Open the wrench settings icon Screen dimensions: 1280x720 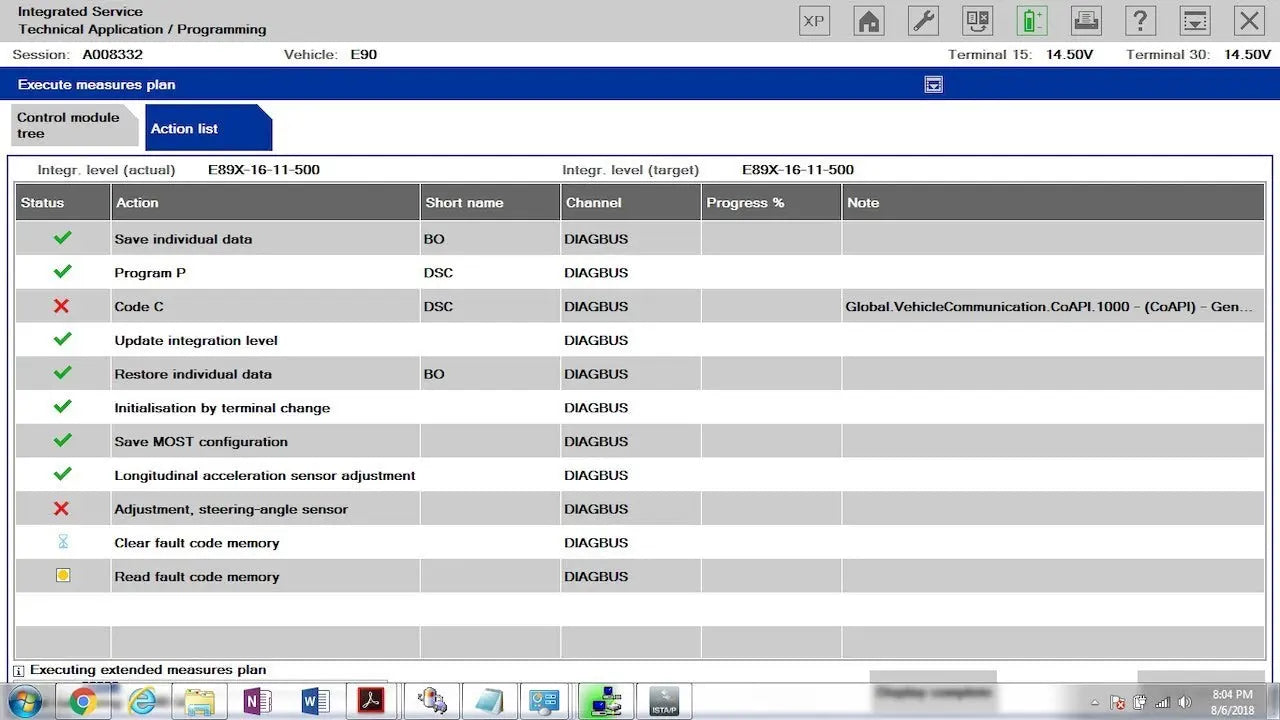click(x=923, y=21)
